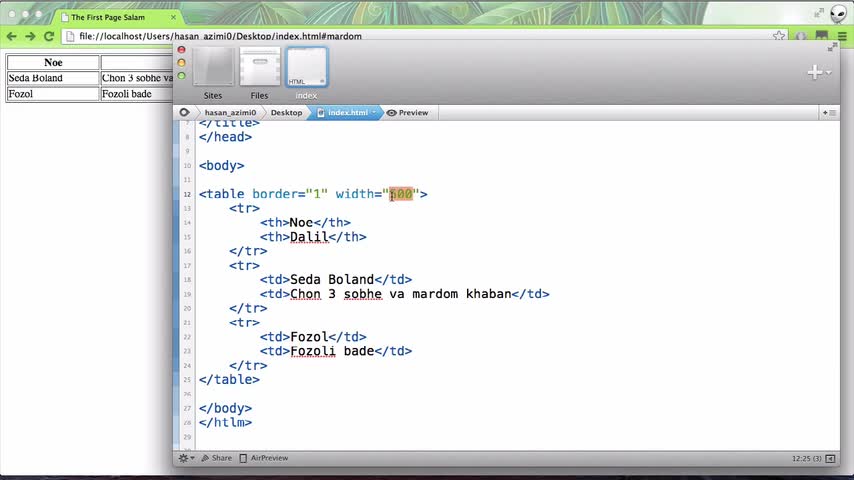Click the Fozol cell in the webpage table
854x480 pixels.
pos(53,94)
